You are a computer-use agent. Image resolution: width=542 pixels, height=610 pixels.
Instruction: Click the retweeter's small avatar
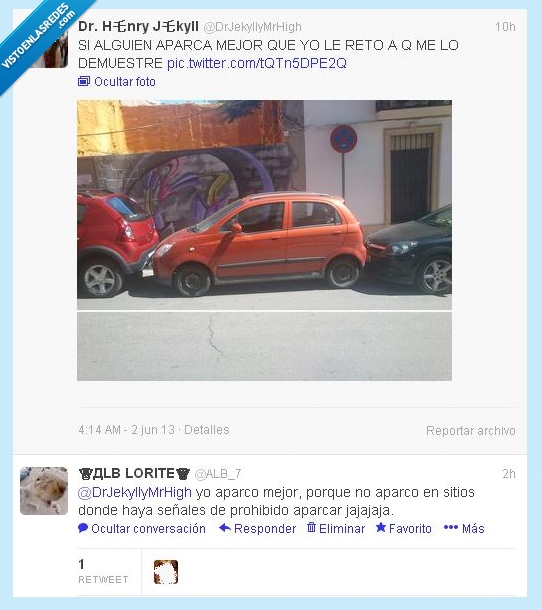point(166,572)
